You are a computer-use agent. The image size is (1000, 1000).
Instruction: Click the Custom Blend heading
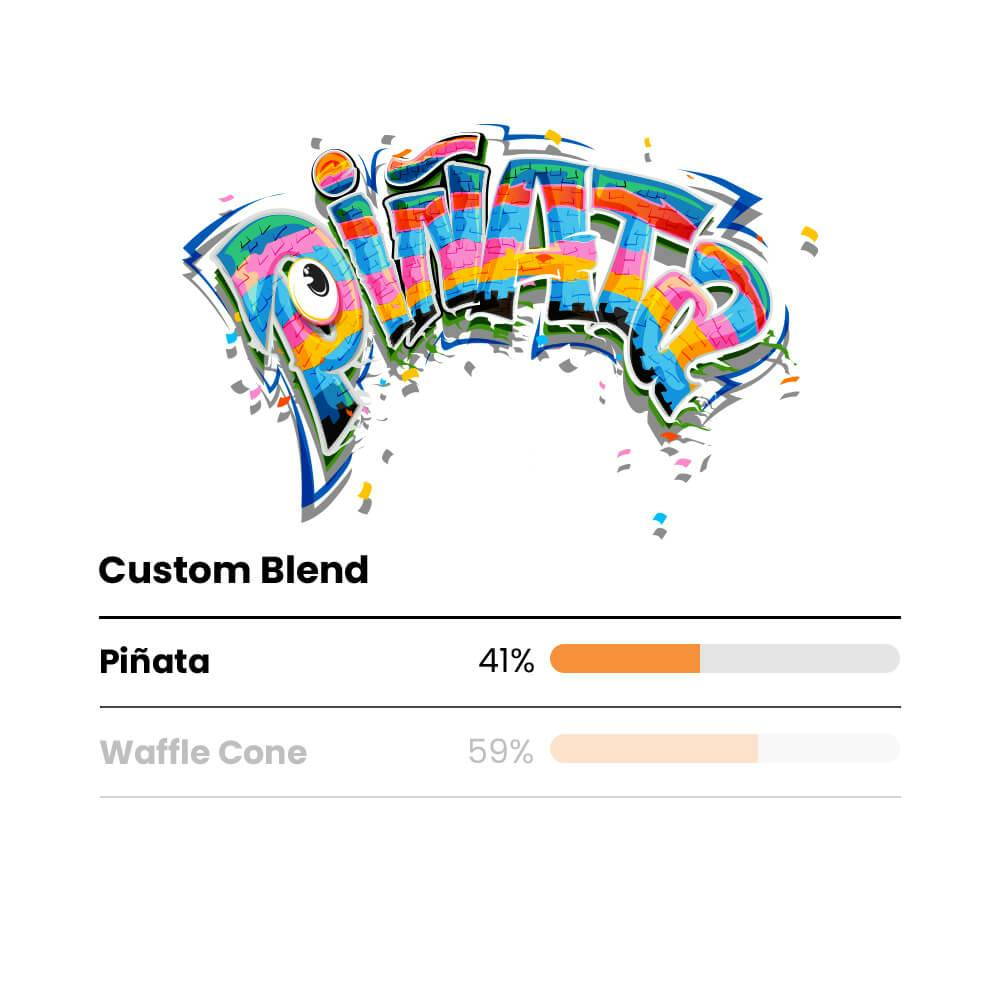coord(233,571)
